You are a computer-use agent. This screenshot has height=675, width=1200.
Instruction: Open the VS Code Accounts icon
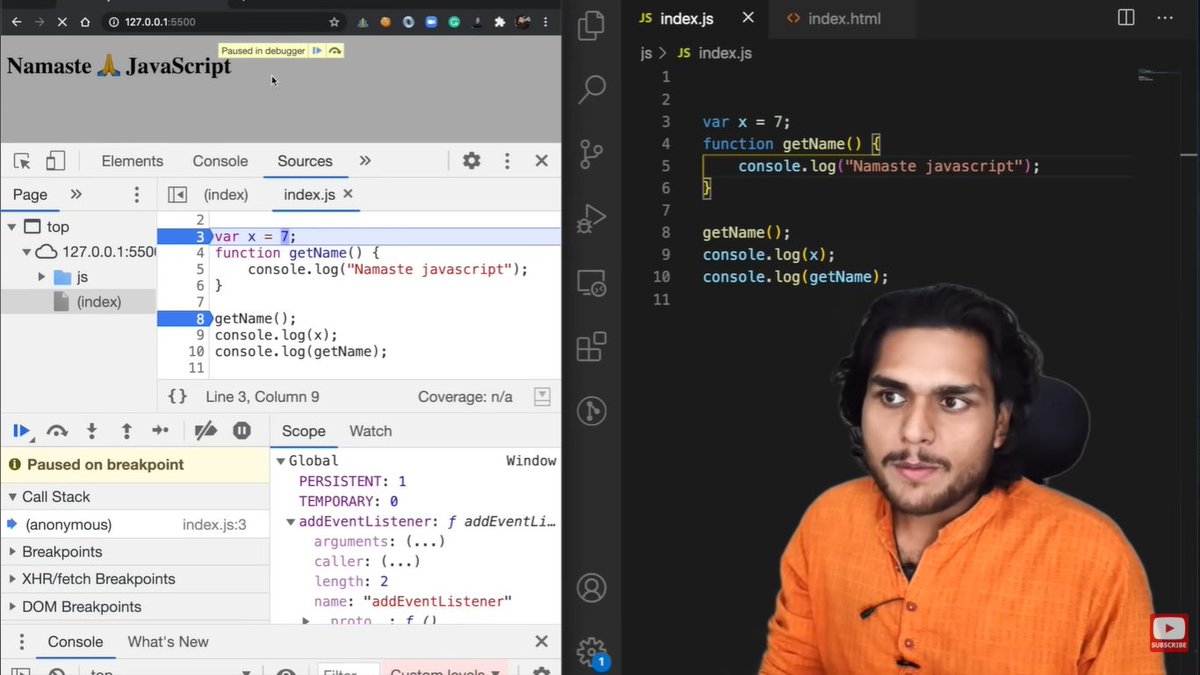coord(592,587)
